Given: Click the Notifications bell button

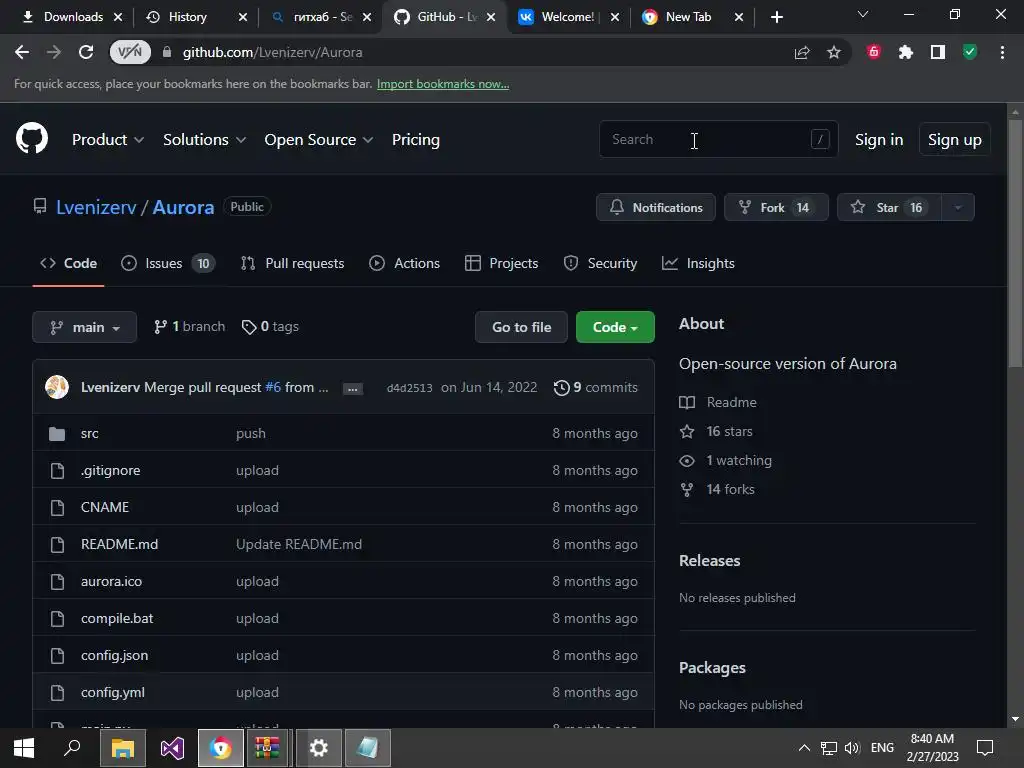Looking at the screenshot, I should (656, 207).
